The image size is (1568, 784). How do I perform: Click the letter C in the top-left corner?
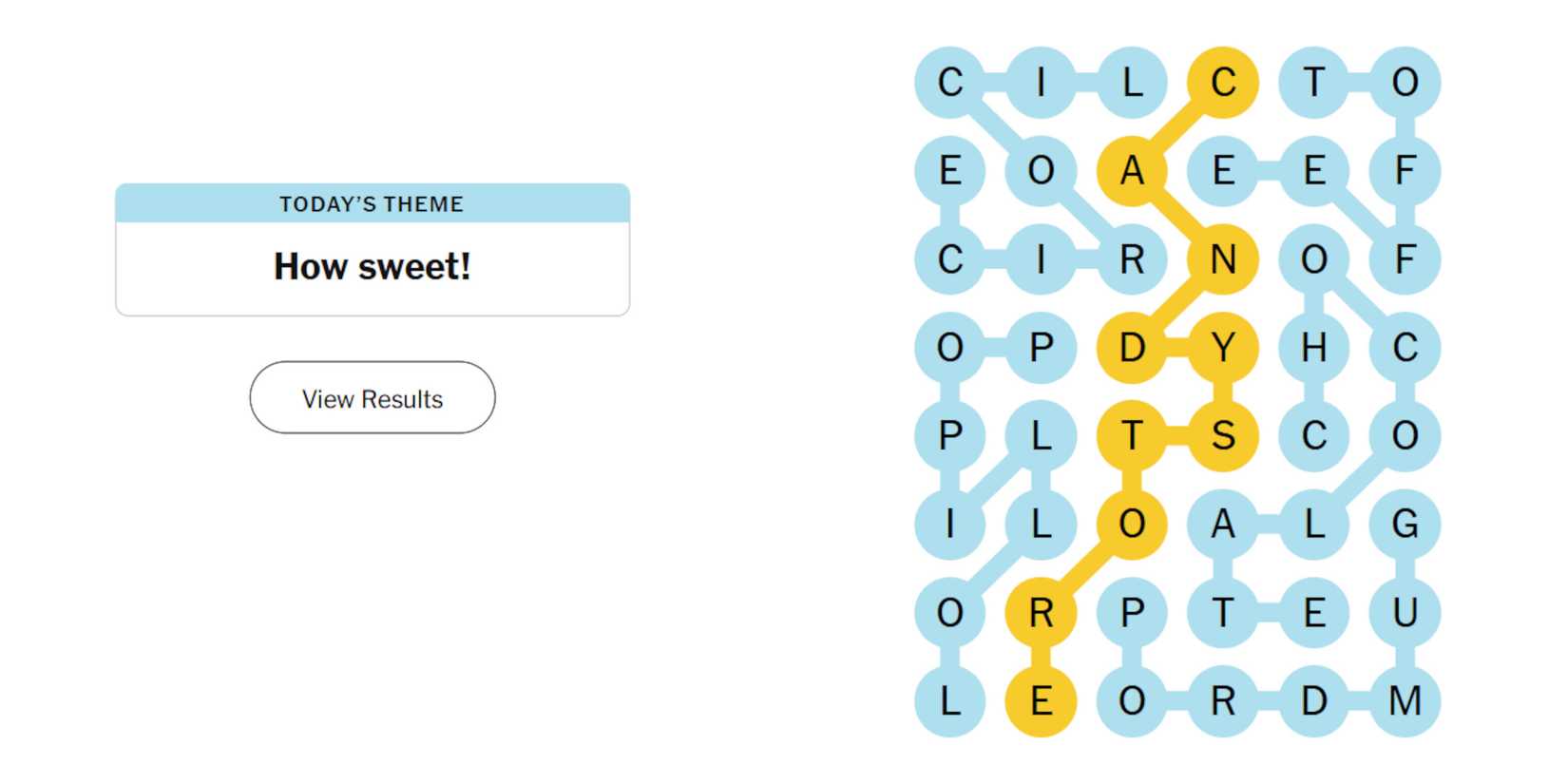tap(948, 83)
